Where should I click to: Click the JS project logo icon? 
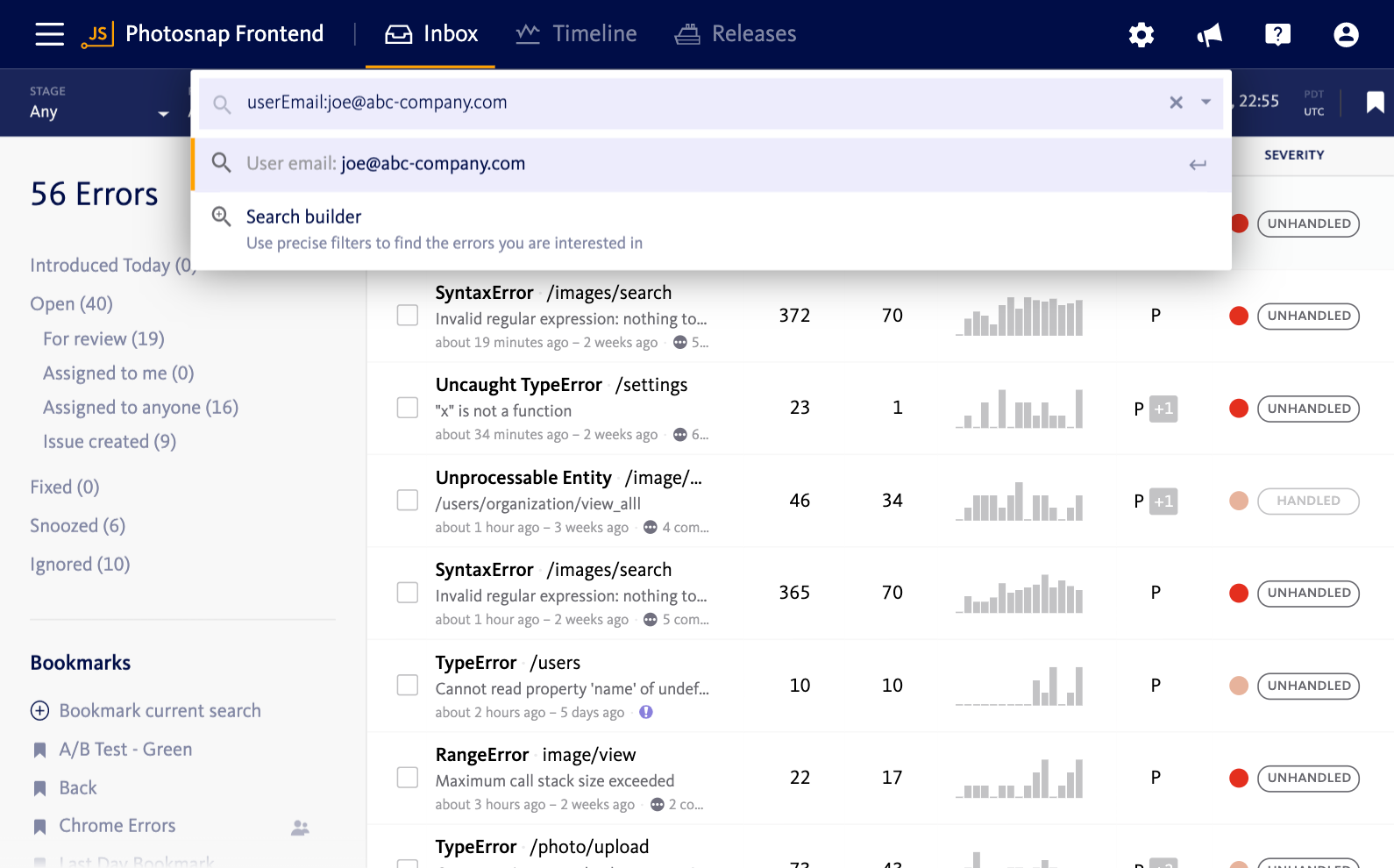tap(97, 34)
